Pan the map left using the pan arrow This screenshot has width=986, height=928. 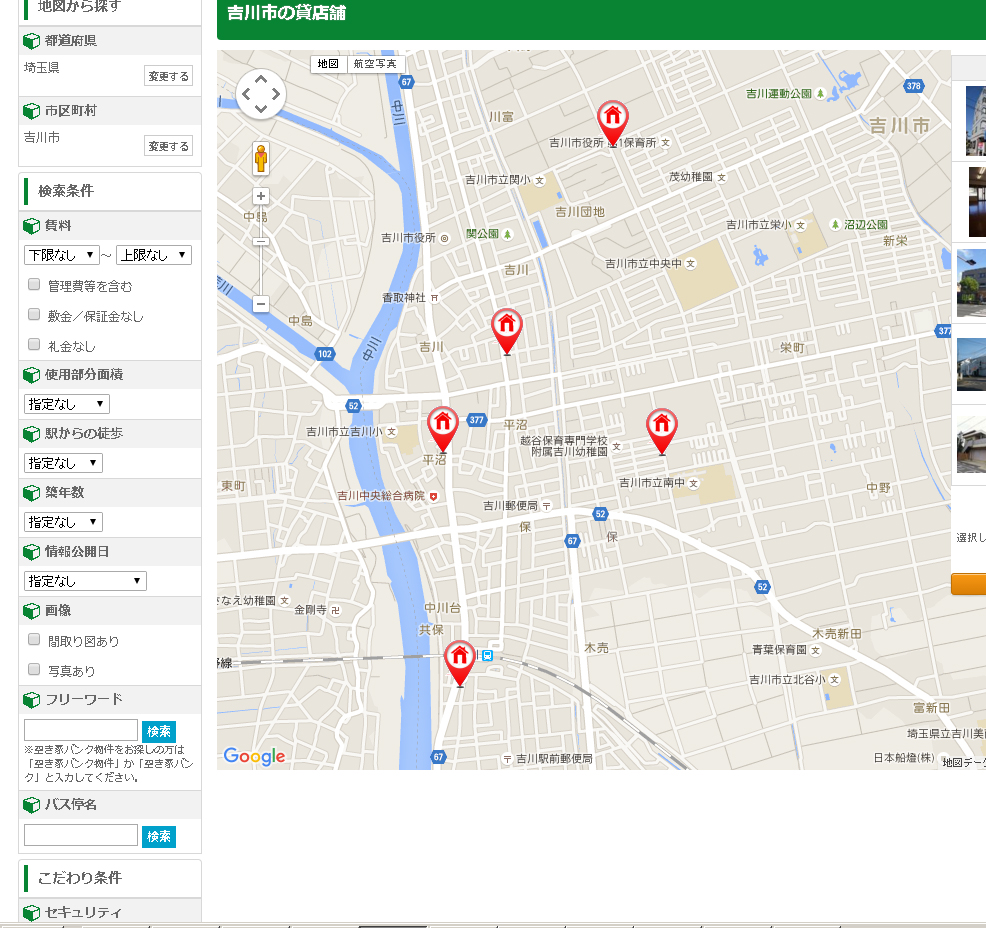coord(246,94)
